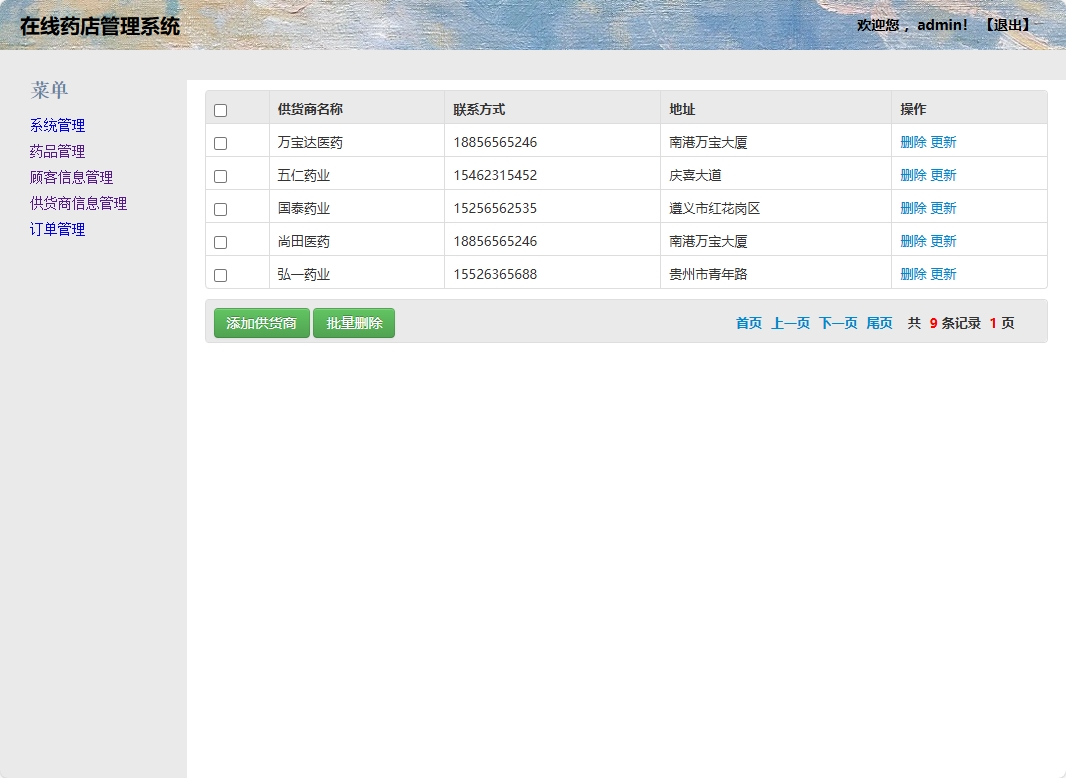Viewport: 1066px width, 778px height.
Task: Open the 订单管理 menu
Action: 56,229
